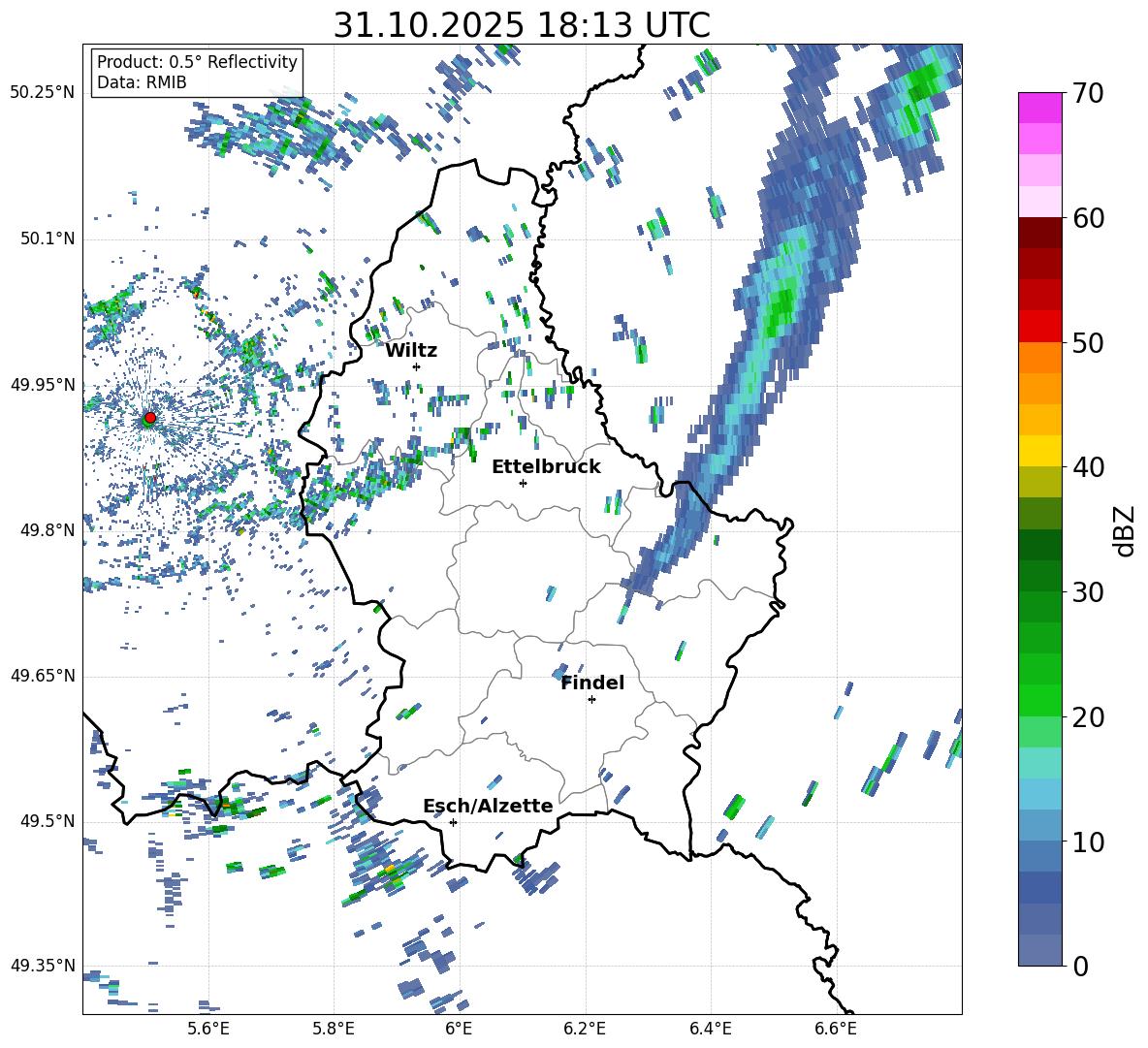This screenshot has height=1048, width=1148.
Task: Click the 49.5°N latitude label
Action: pyautogui.click(x=47, y=821)
